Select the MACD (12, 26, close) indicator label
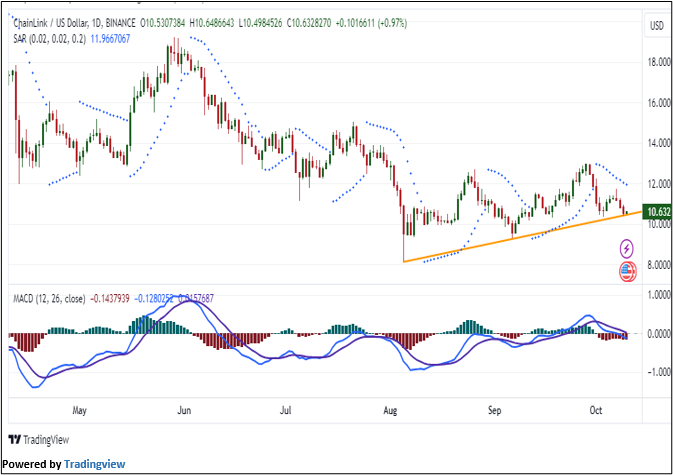Image resolution: width=673 pixels, height=475 pixels. pyautogui.click(x=49, y=298)
